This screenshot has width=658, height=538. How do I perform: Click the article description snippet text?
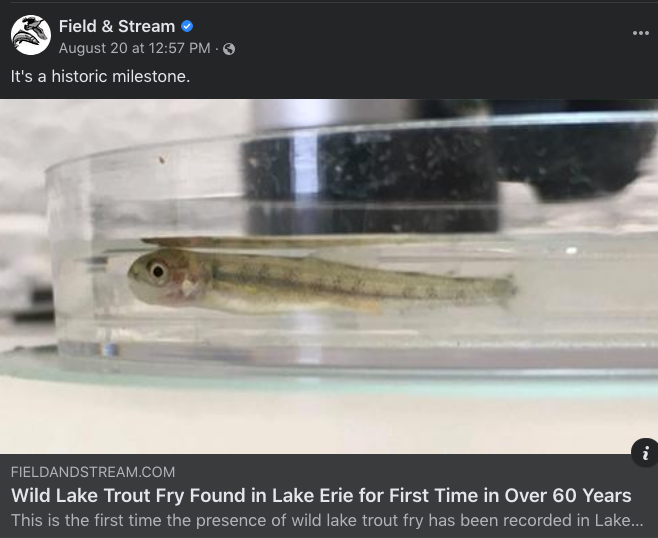[x=327, y=520]
